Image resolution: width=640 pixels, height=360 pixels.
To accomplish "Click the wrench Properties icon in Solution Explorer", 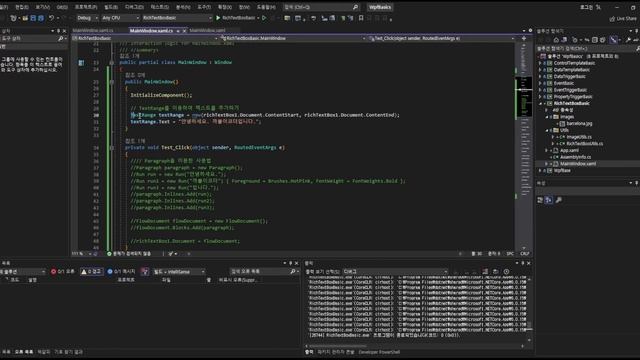I will coord(628,40).
